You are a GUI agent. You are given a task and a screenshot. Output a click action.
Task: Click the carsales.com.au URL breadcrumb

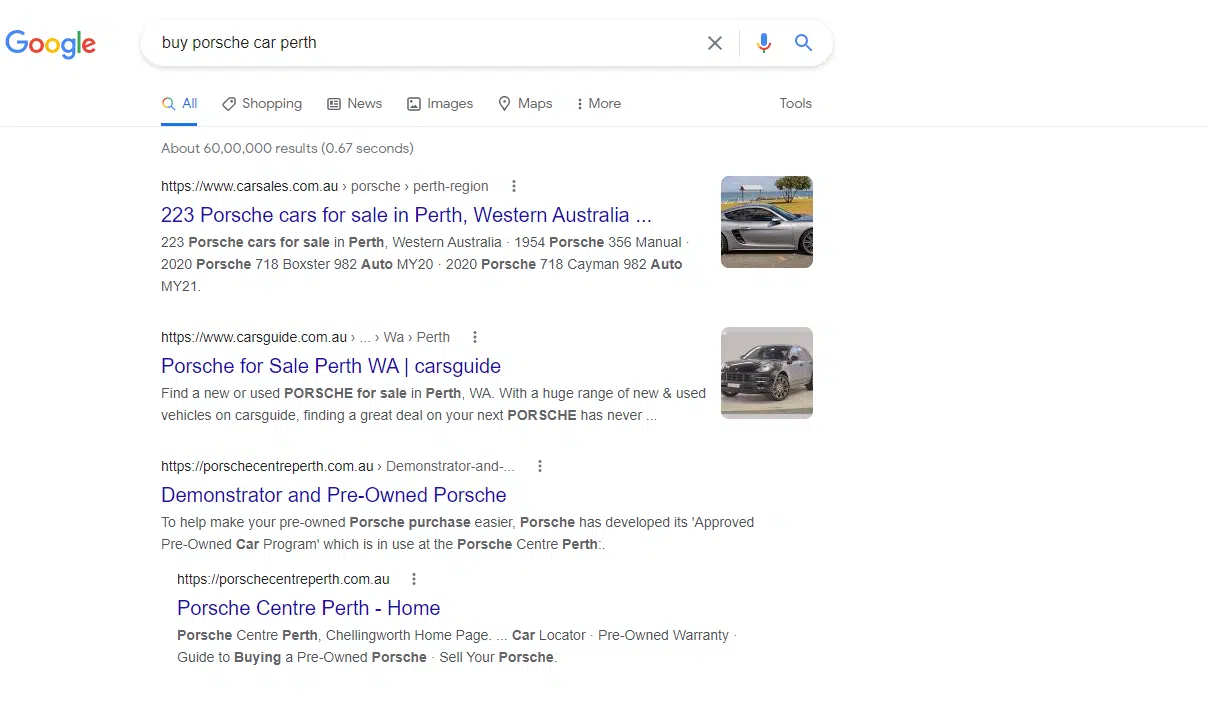point(325,186)
